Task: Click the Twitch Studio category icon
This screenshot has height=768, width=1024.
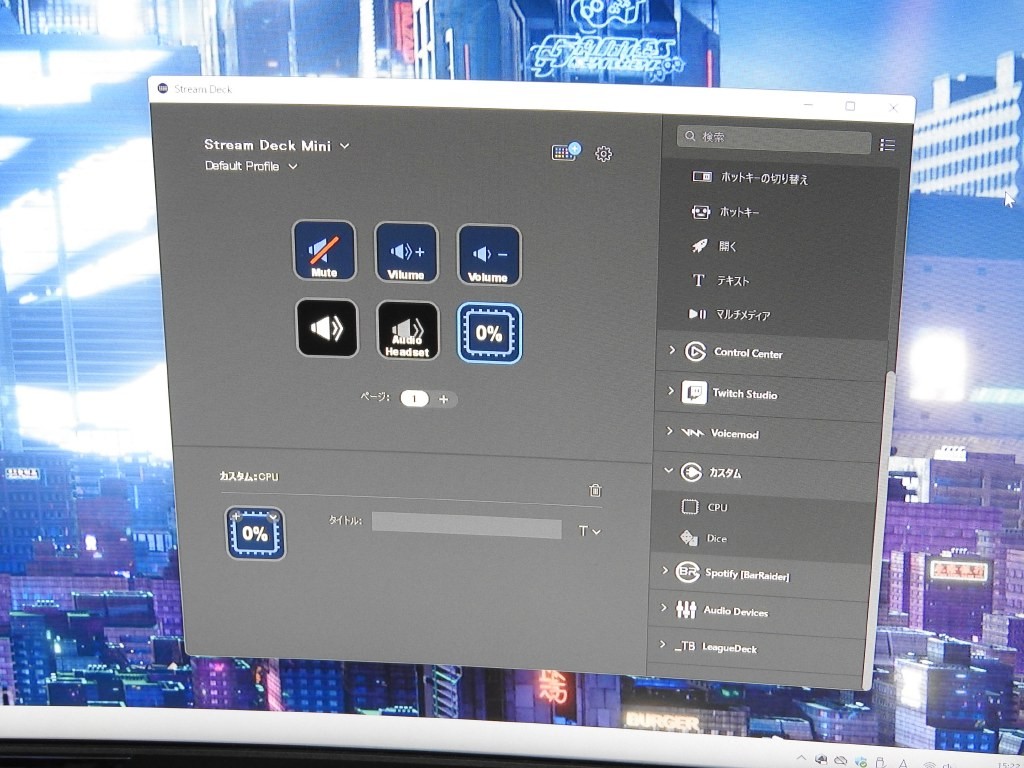Action: click(x=694, y=392)
